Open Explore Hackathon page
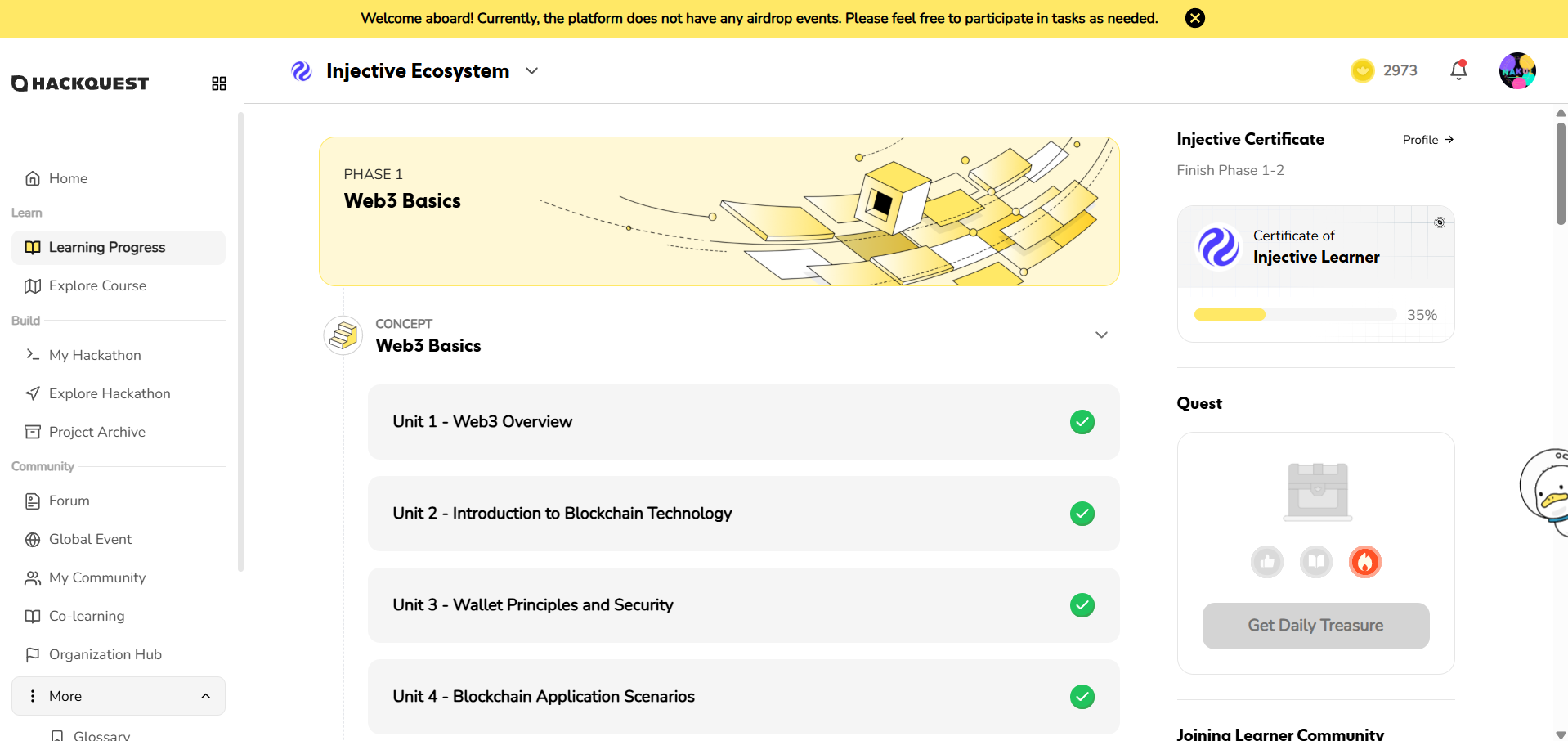1568x741 pixels. 119,393
